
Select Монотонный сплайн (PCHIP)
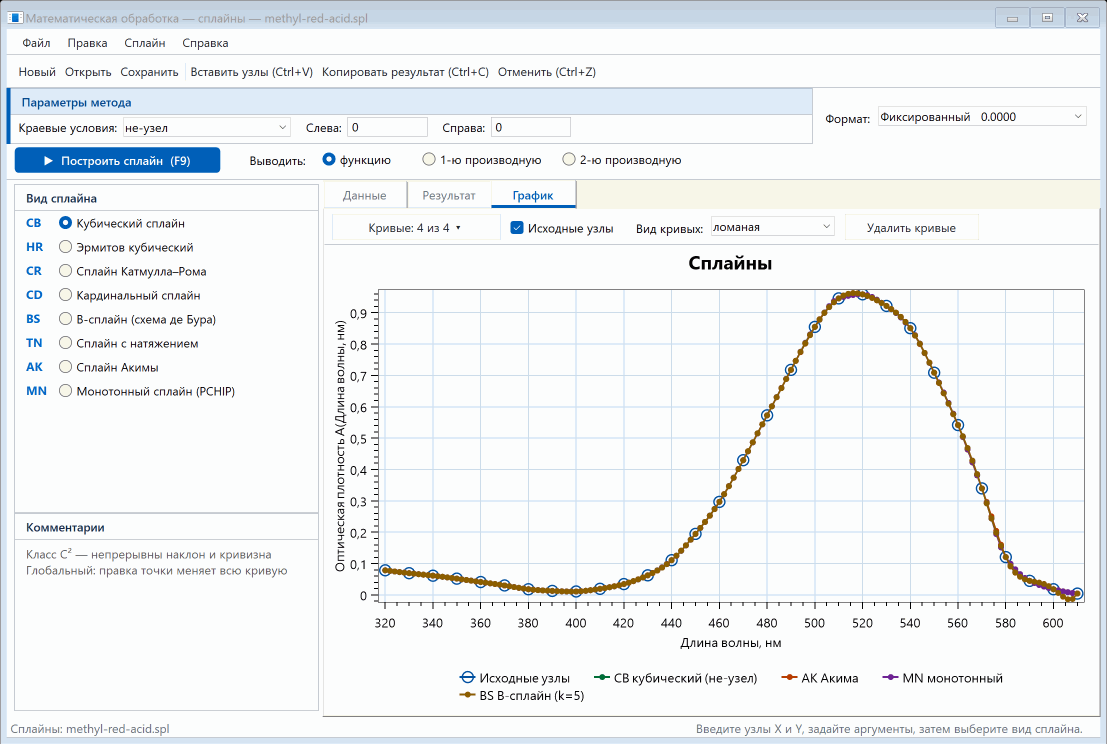point(66,391)
